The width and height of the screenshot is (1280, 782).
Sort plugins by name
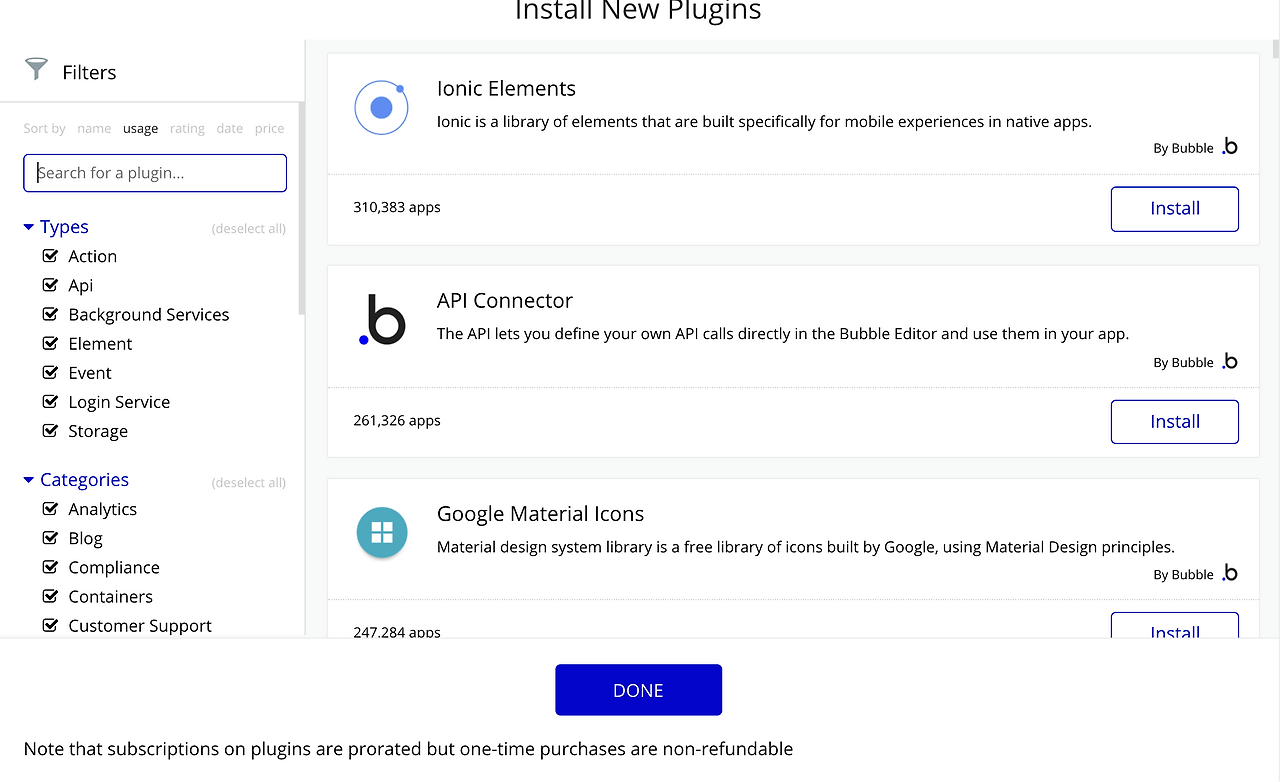[94, 128]
